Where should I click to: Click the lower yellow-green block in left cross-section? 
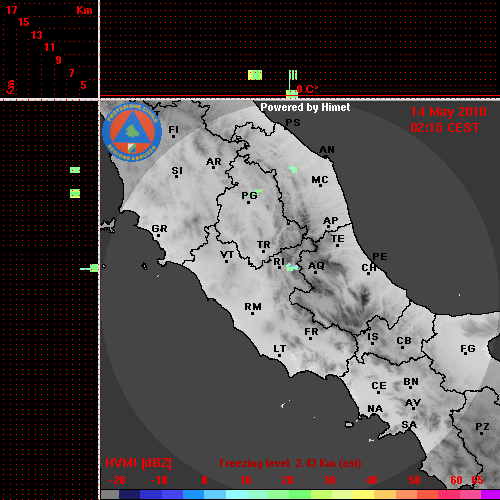[75, 193]
